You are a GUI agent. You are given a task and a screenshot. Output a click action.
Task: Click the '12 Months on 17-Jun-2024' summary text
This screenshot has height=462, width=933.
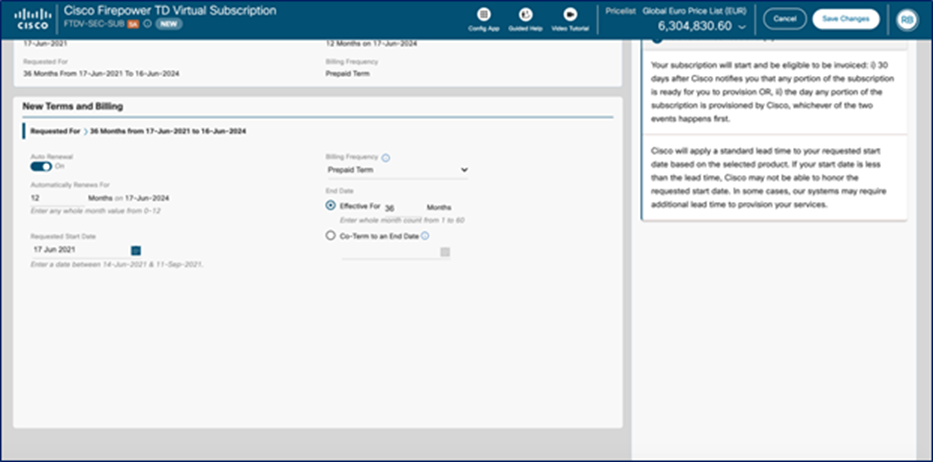tap(371, 43)
